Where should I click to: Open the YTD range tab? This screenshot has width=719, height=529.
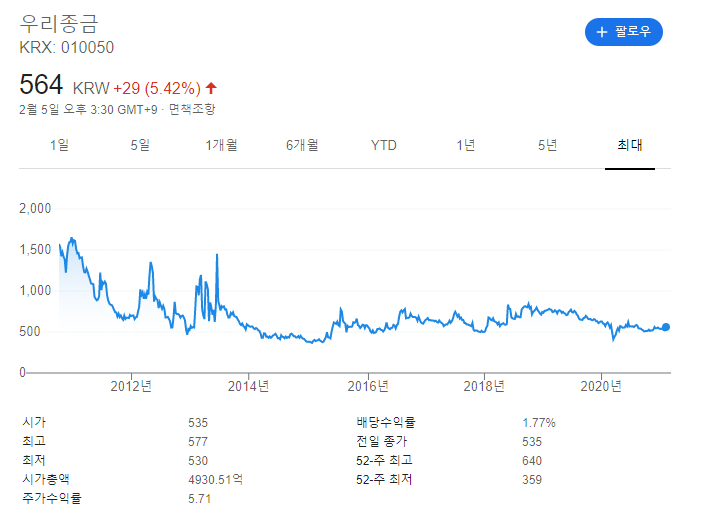383,145
